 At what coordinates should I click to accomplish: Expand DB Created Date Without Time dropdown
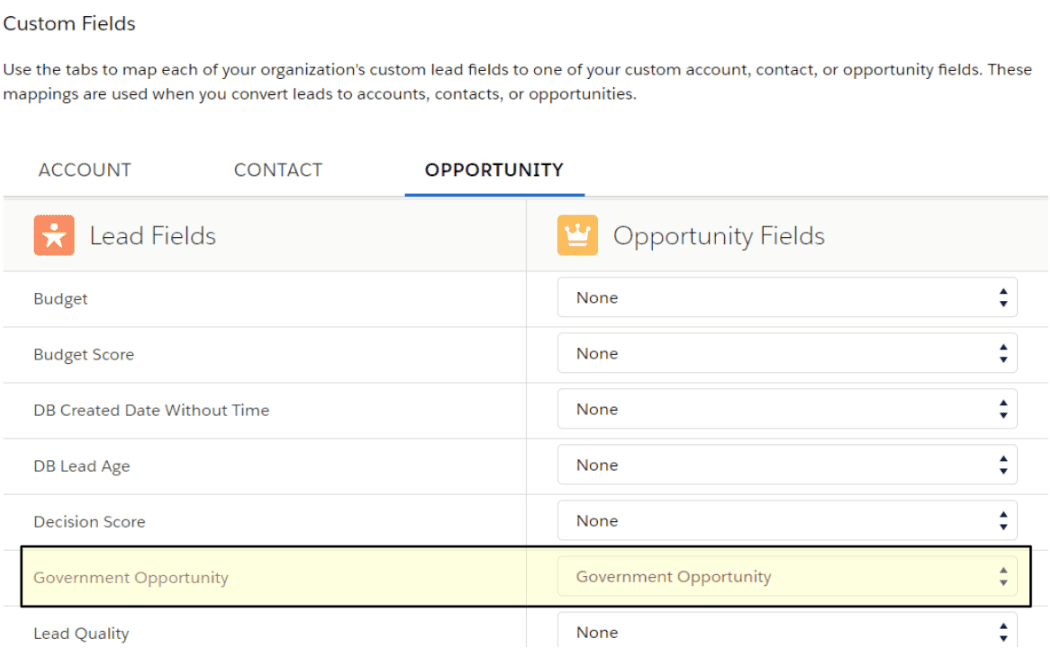click(787, 410)
